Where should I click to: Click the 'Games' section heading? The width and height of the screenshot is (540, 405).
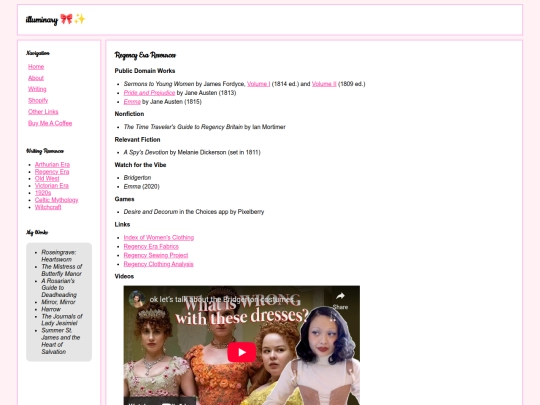click(124, 199)
